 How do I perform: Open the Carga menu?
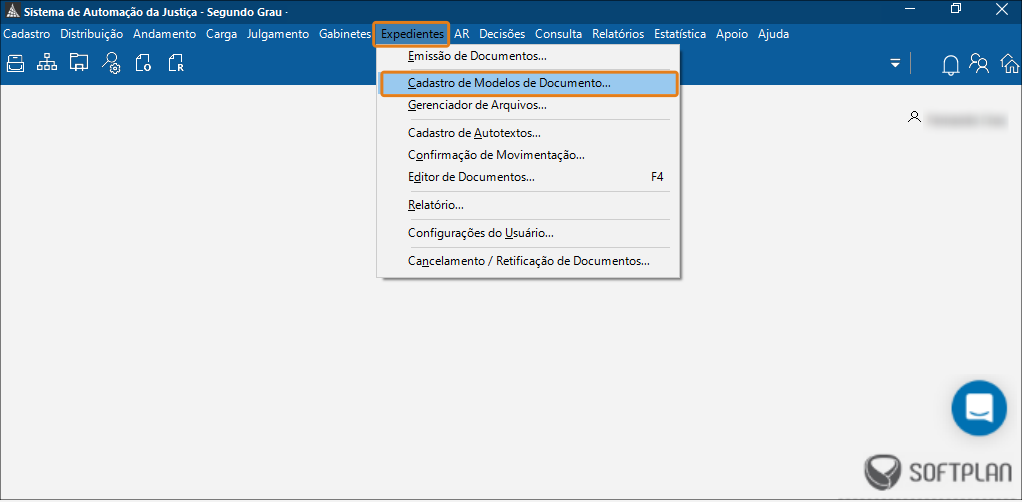pos(222,34)
